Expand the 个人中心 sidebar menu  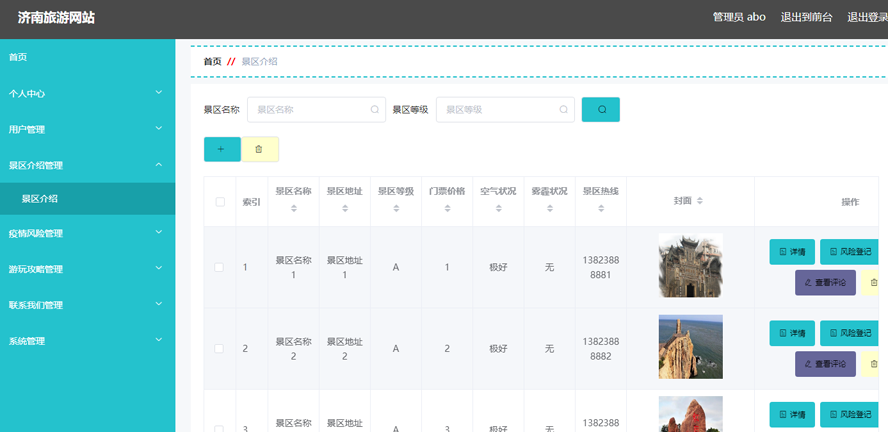(87, 93)
